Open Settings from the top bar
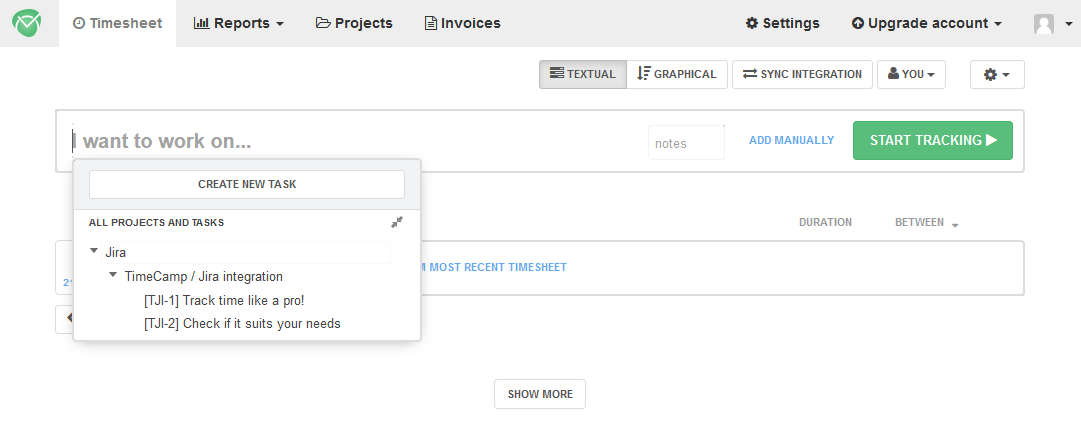Screen dimensions: 1081x437 tap(782, 23)
